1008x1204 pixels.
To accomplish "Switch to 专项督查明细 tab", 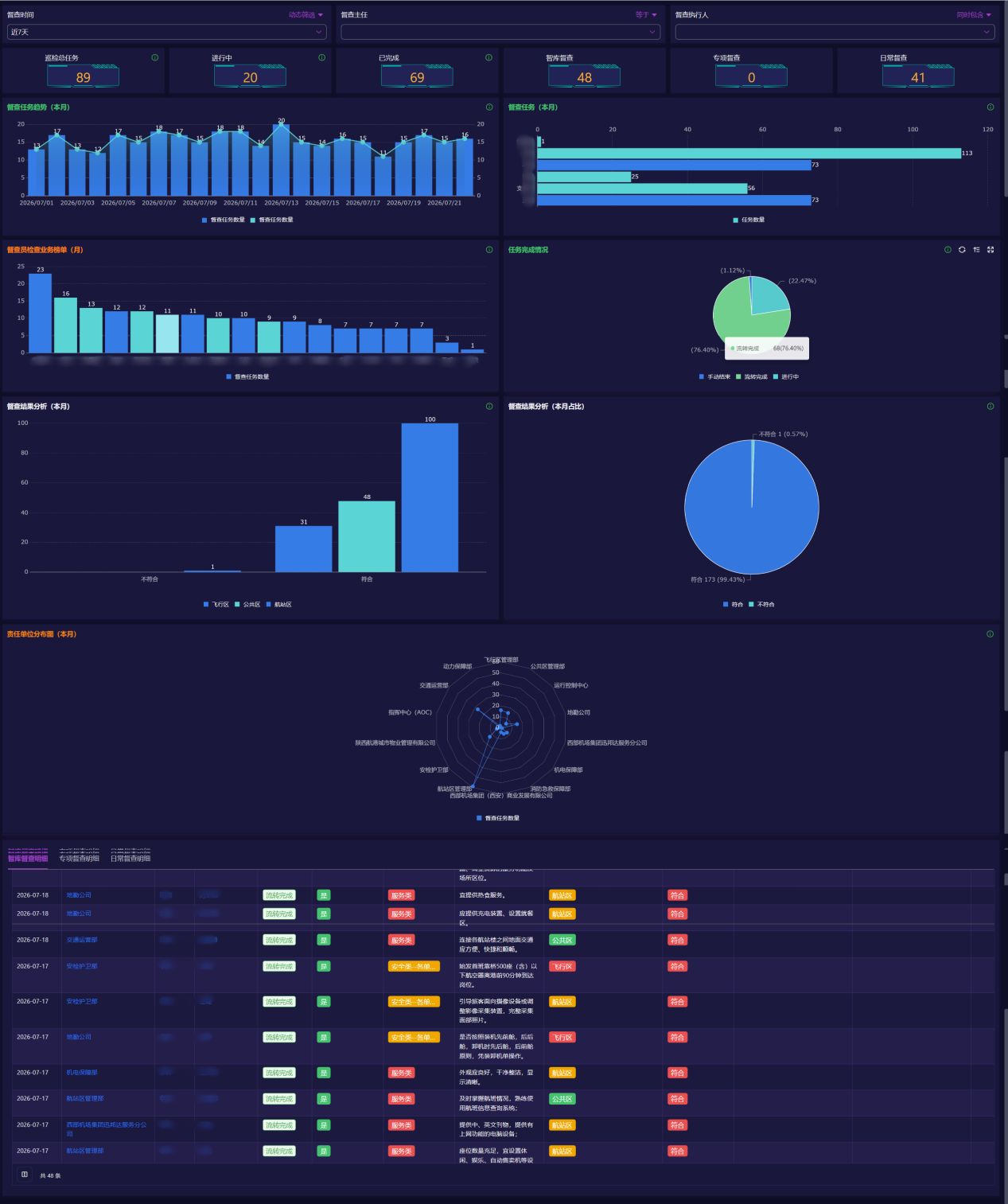I will 80,859.
